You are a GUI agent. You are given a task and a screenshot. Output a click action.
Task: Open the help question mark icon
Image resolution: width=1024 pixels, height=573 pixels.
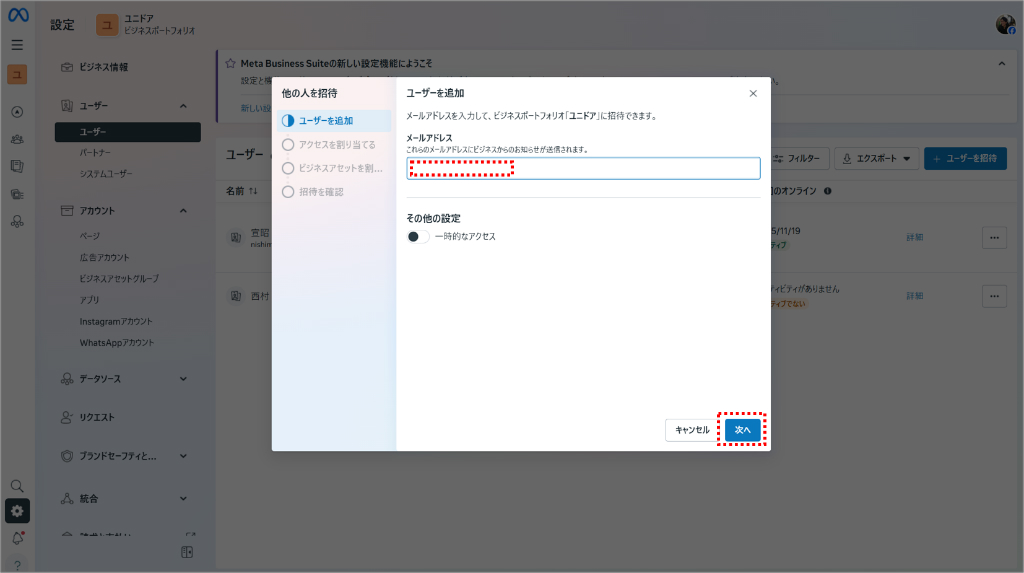click(x=18, y=565)
